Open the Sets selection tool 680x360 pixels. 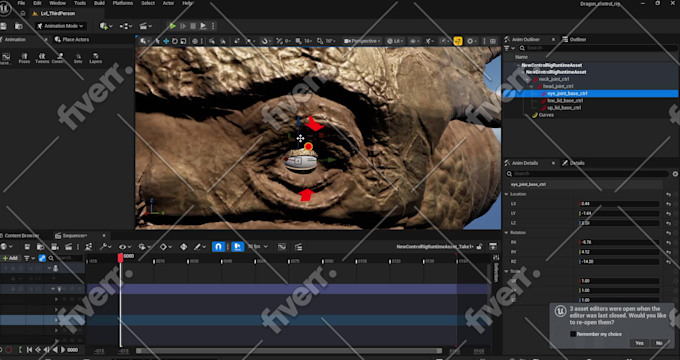(78, 58)
